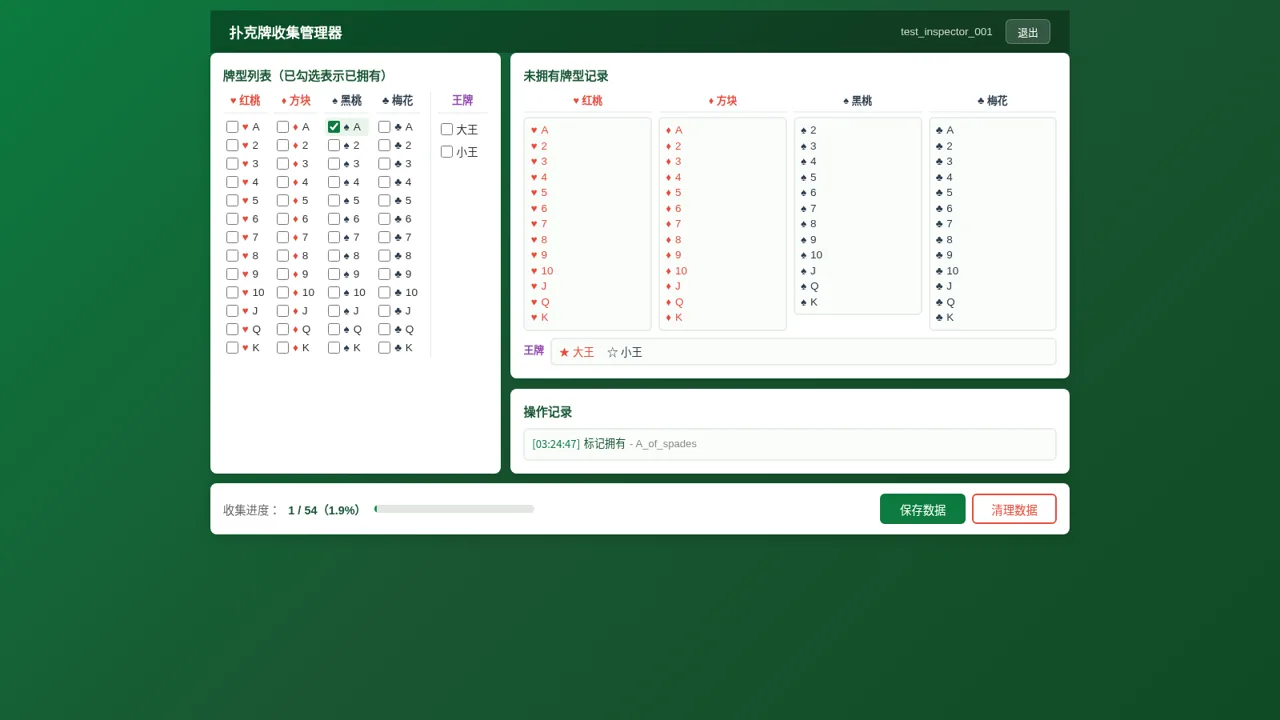This screenshot has width=1280, height=720.
Task: Check the heart K checkbox
Action: pos(232,347)
